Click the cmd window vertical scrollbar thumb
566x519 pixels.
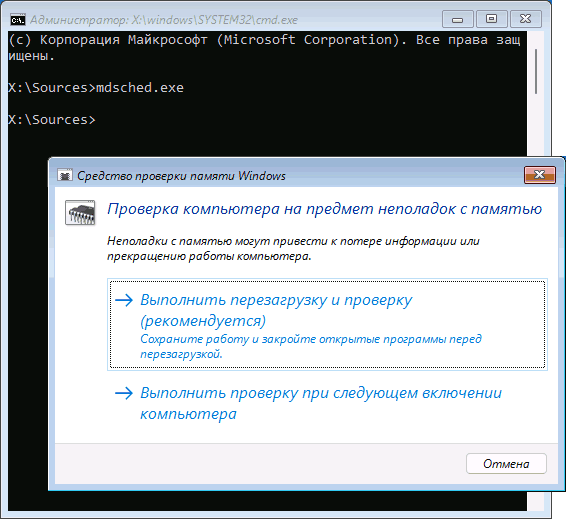pos(536,71)
